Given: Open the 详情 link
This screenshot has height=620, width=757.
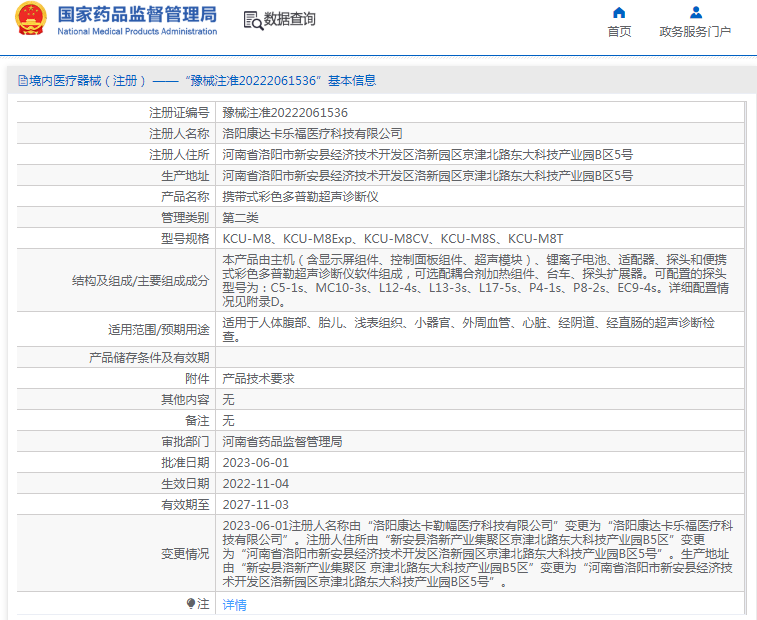Looking at the screenshot, I should [235, 605].
